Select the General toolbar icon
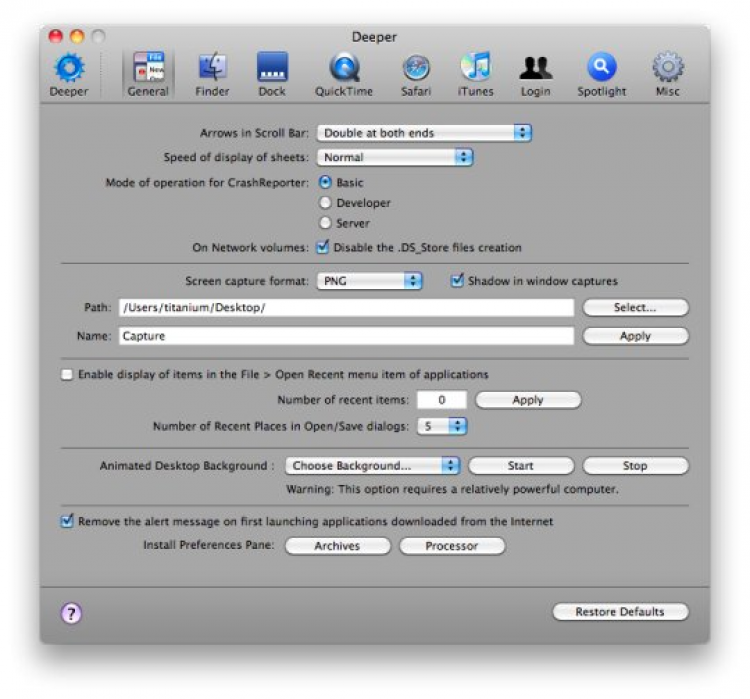 pos(148,74)
